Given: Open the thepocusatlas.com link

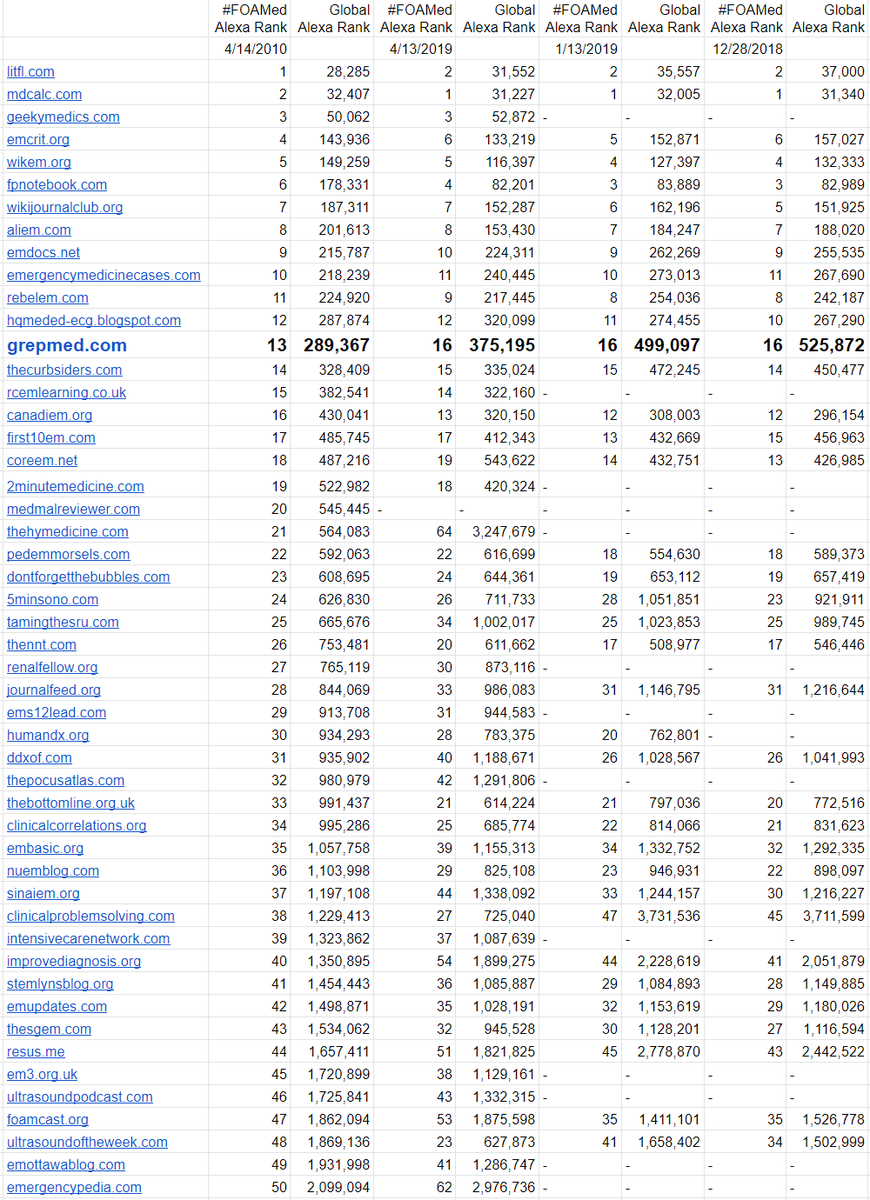Looking at the screenshot, I should pyautogui.click(x=66, y=781).
